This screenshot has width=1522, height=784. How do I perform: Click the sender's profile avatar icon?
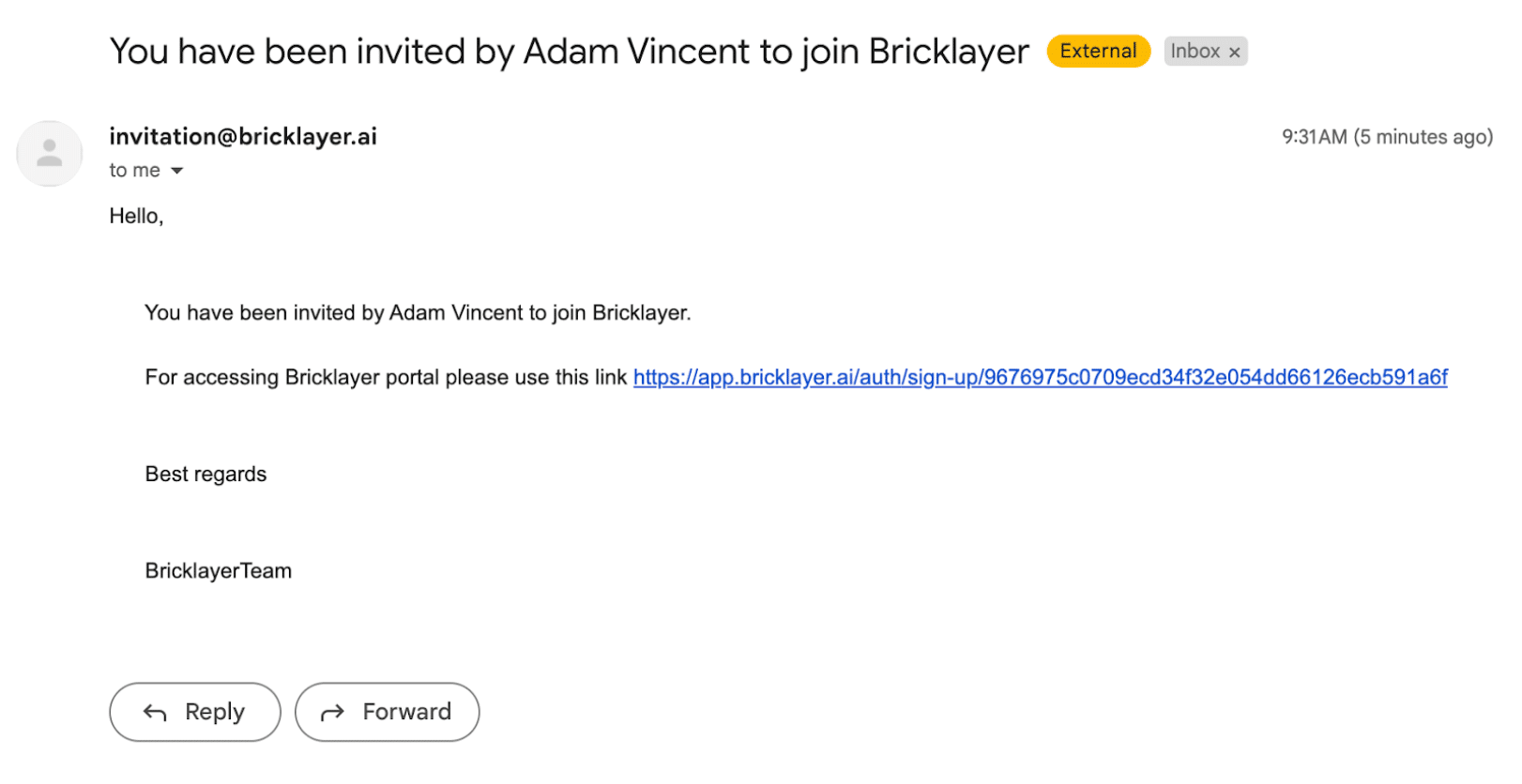click(49, 153)
